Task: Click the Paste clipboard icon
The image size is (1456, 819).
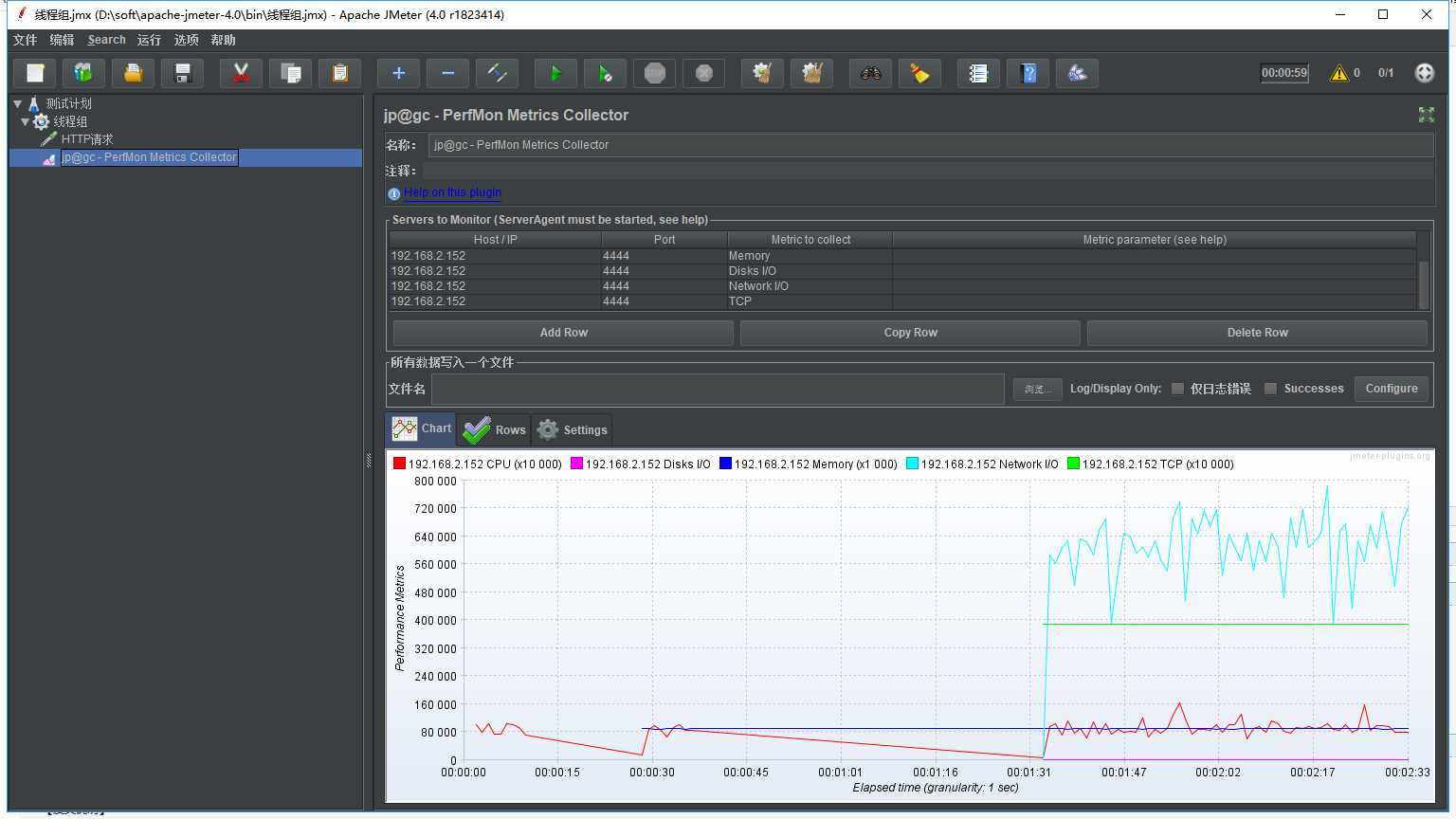Action: pos(339,73)
